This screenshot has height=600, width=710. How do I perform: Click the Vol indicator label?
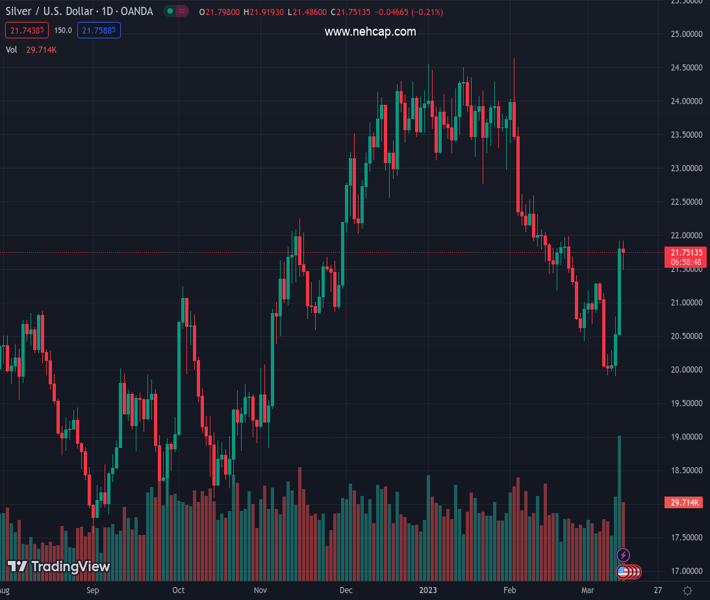pyautogui.click(x=11, y=49)
